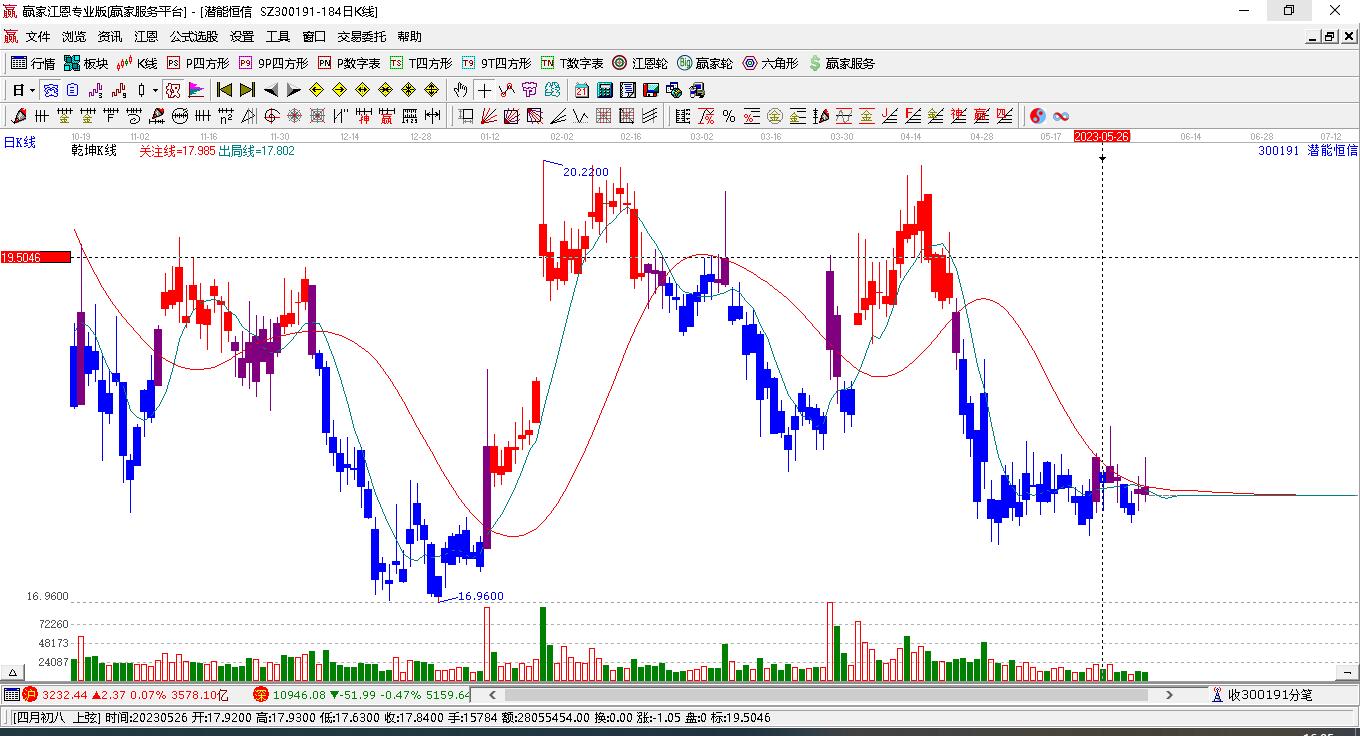Open 赢家服务 with the dollar icon
Image resolution: width=1360 pixels, height=736 pixels.
841,63
